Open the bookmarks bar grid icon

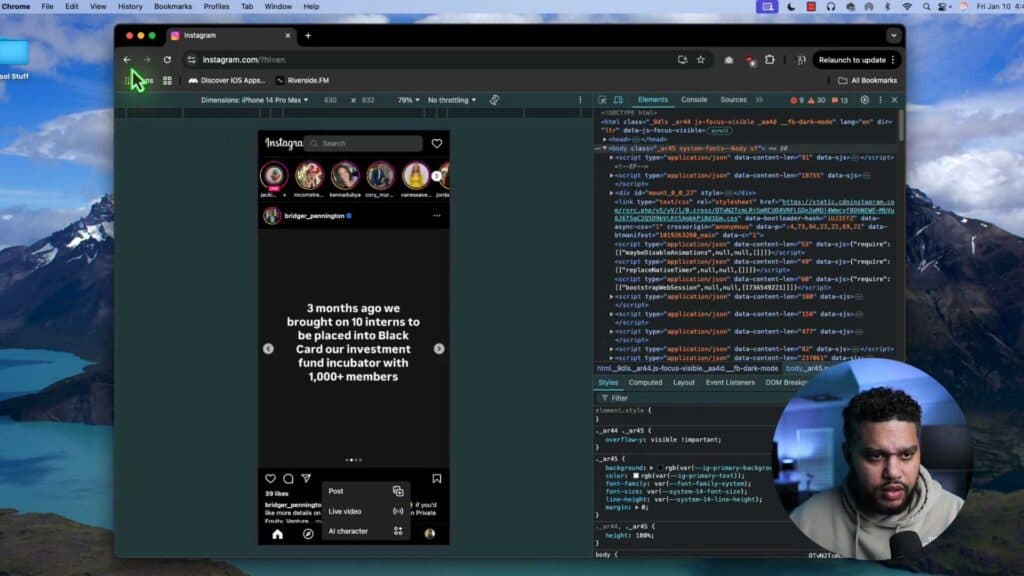(x=167, y=80)
